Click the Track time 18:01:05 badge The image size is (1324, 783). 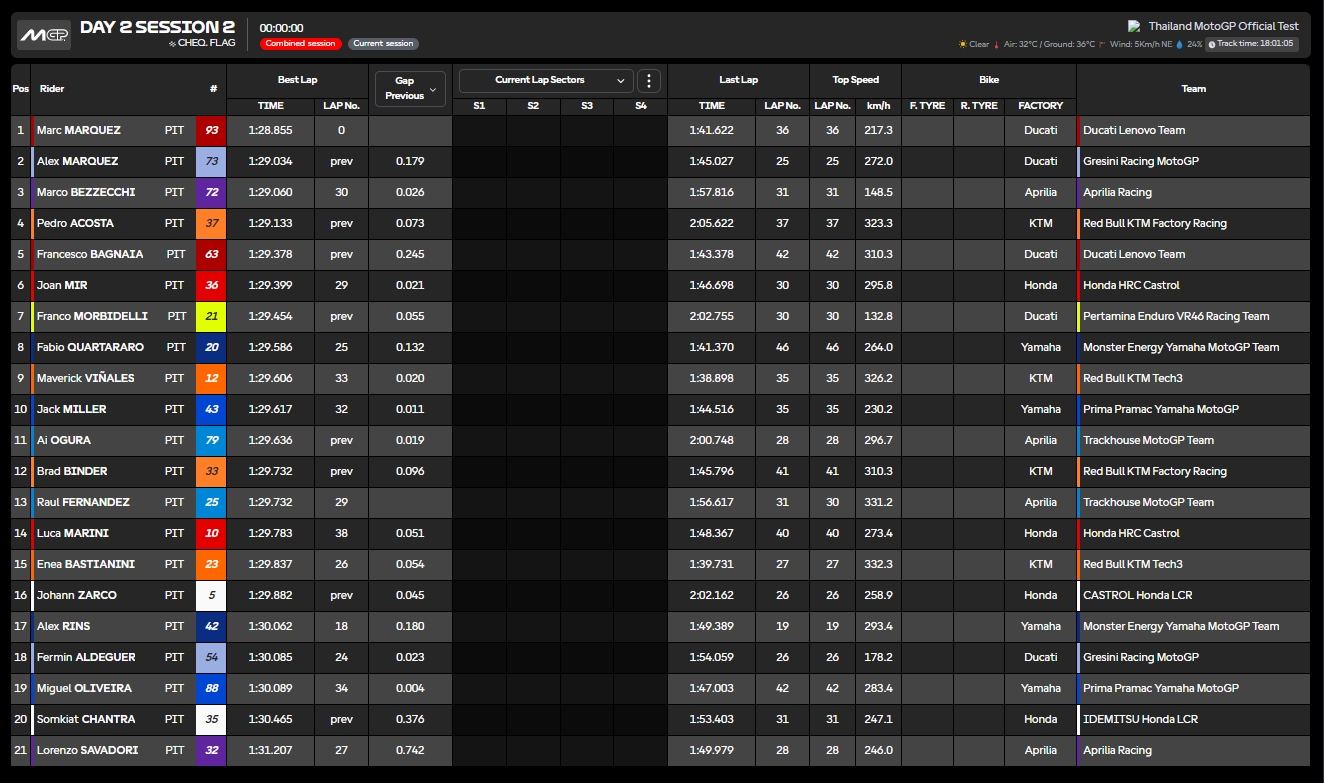[1251, 44]
